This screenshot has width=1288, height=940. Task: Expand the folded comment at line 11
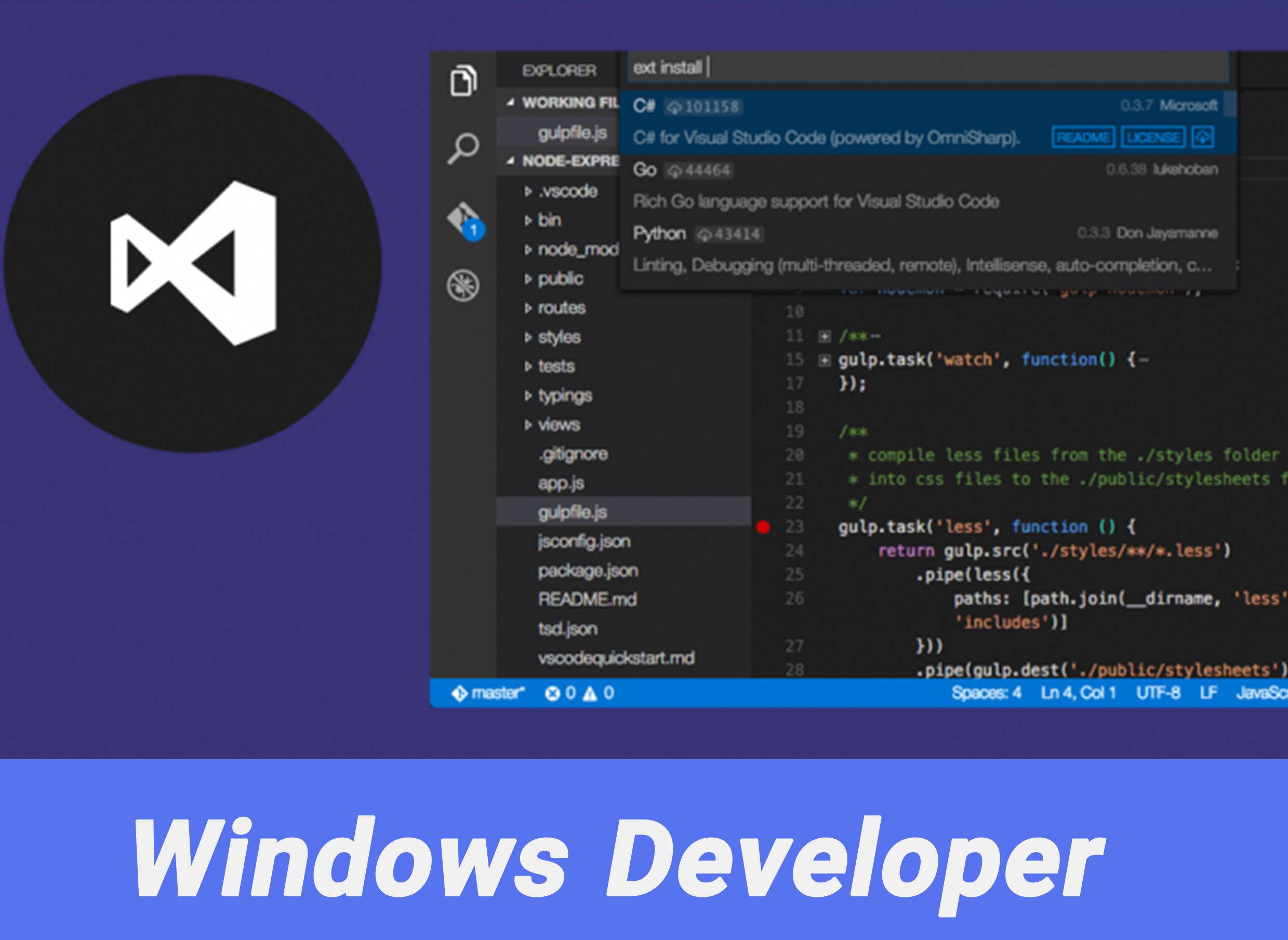(x=825, y=336)
